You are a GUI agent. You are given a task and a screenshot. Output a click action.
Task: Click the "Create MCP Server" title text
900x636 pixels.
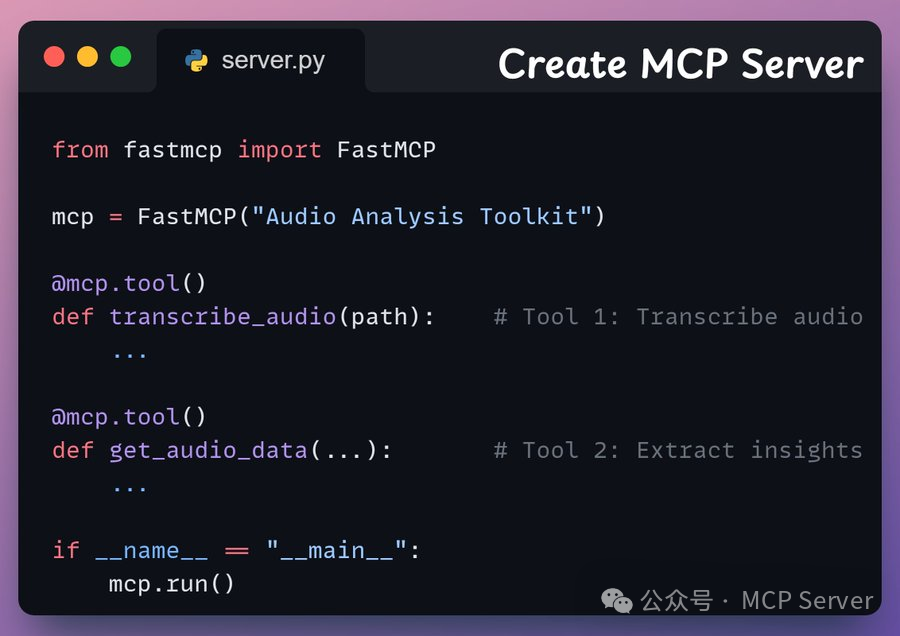(681, 64)
